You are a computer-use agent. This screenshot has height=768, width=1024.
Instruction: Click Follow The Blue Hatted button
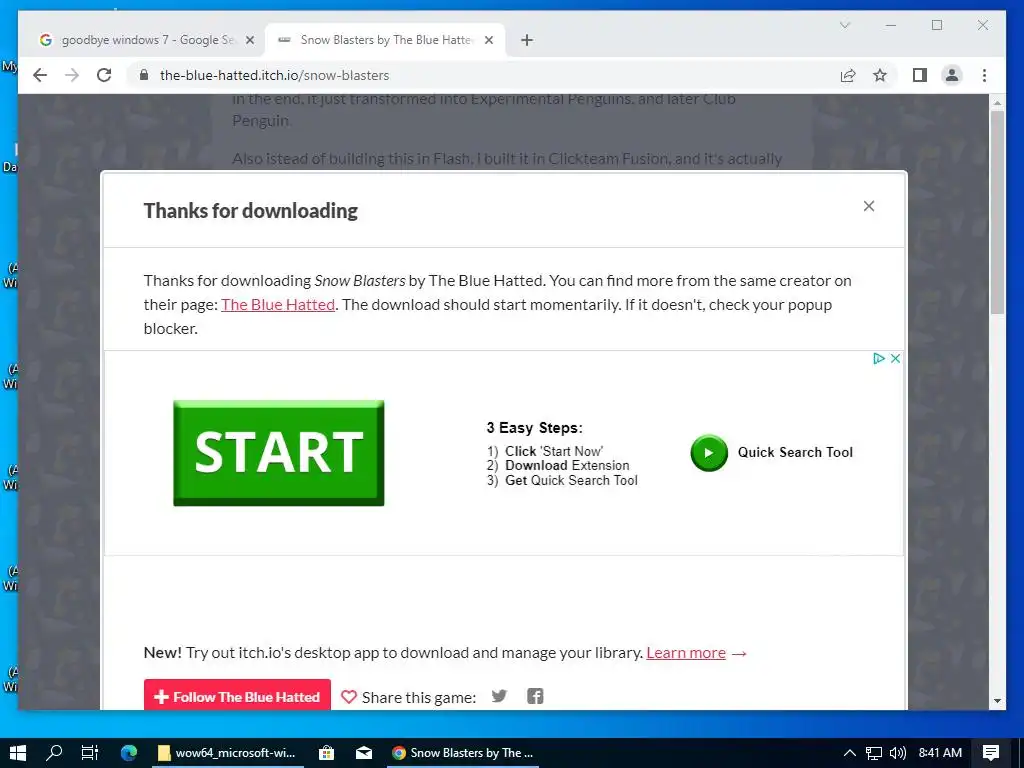click(237, 695)
